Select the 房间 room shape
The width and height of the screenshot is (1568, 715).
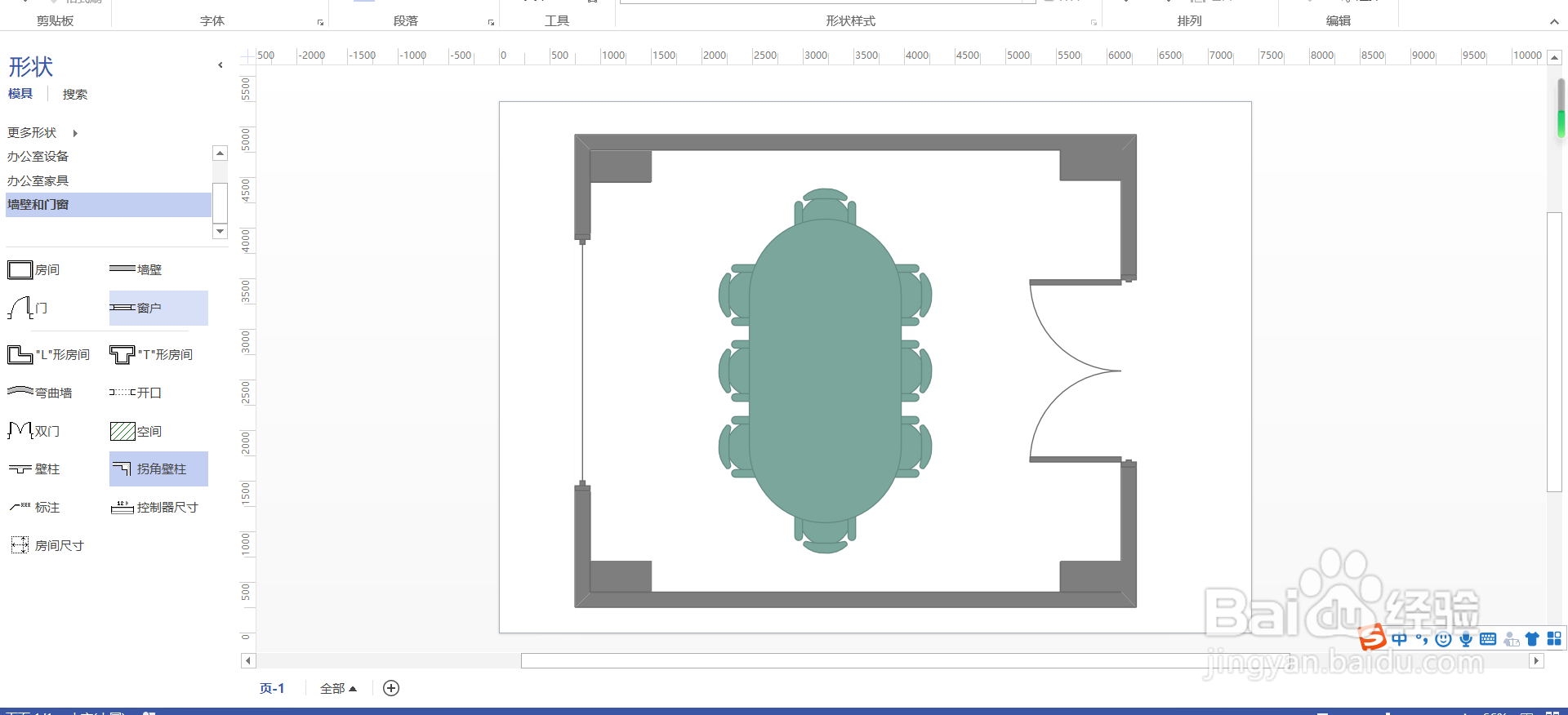33,270
